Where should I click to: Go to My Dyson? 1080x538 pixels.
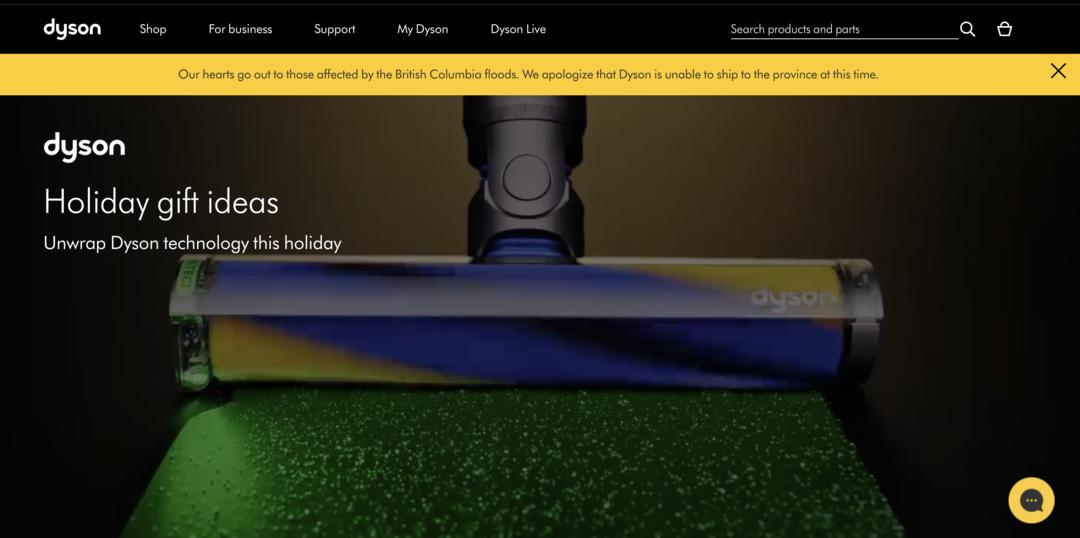[x=423, y=29]
